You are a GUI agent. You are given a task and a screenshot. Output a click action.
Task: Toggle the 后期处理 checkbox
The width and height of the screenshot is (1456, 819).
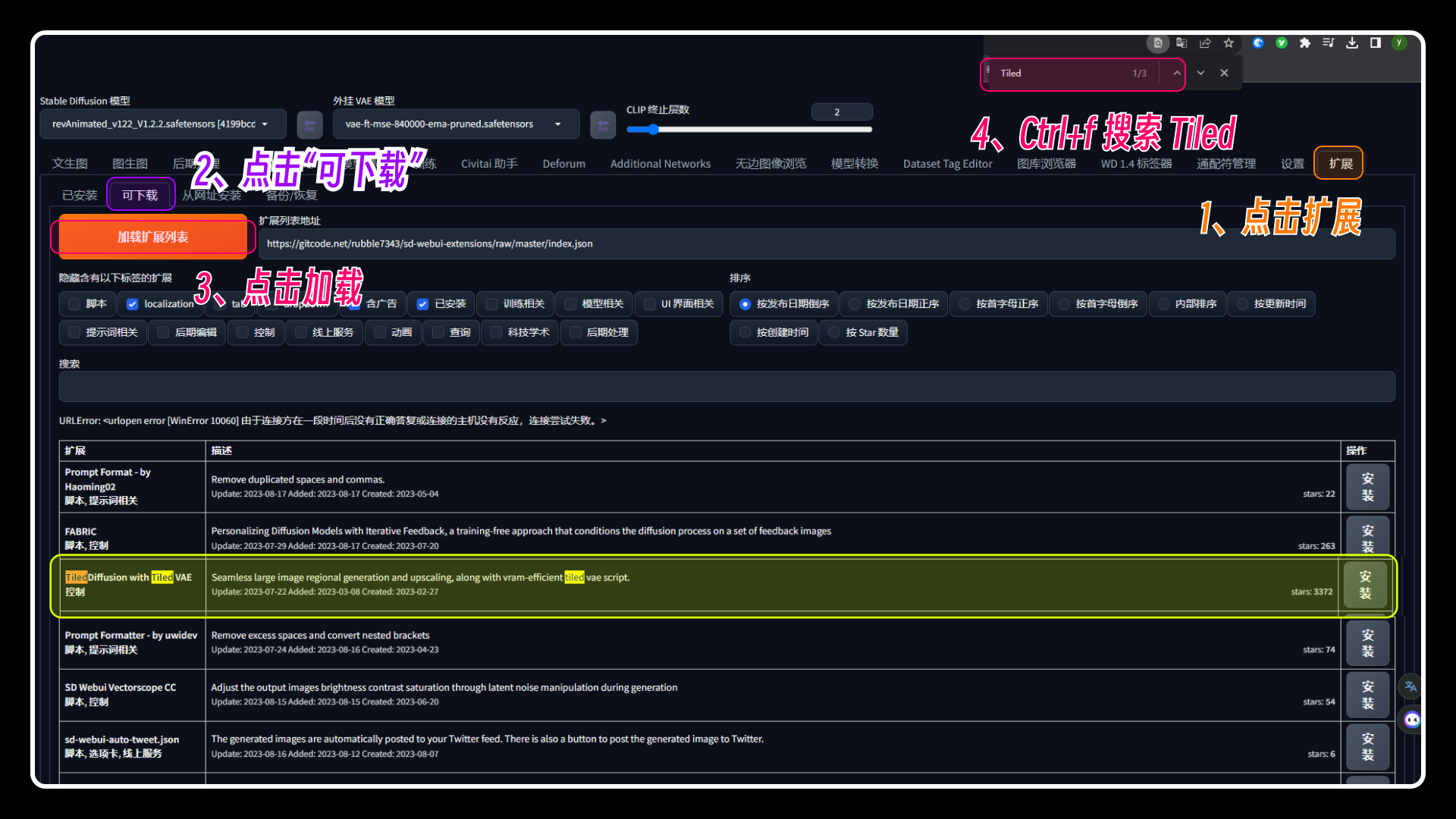[x=576, y=332]
